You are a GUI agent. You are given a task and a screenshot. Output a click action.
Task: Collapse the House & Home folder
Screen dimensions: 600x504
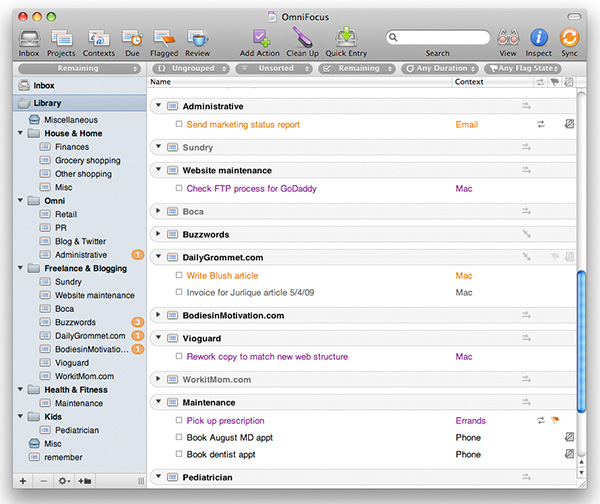(x=20, y=133)
